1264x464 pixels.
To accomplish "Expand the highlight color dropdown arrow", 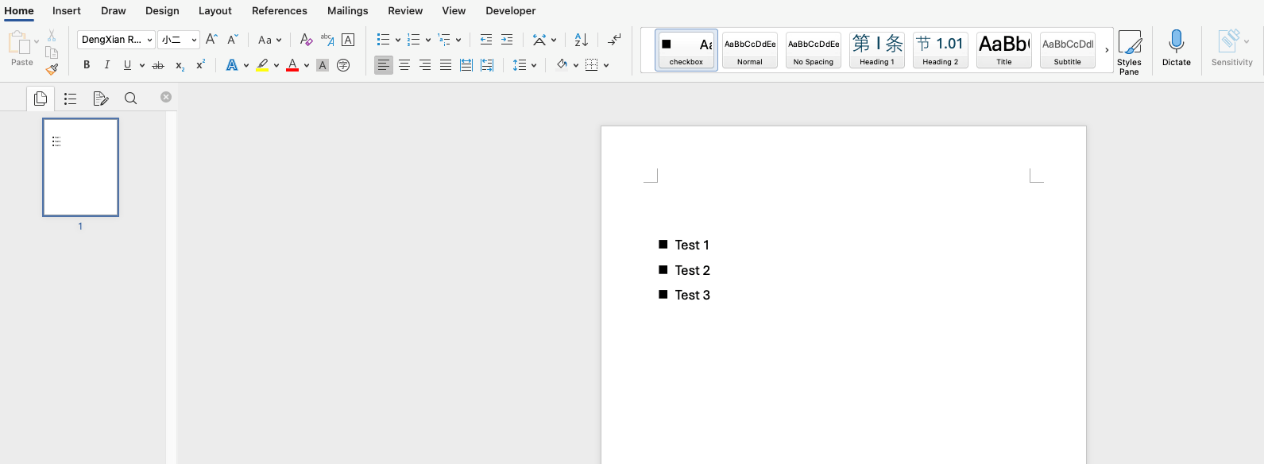I will coord(276,65).
